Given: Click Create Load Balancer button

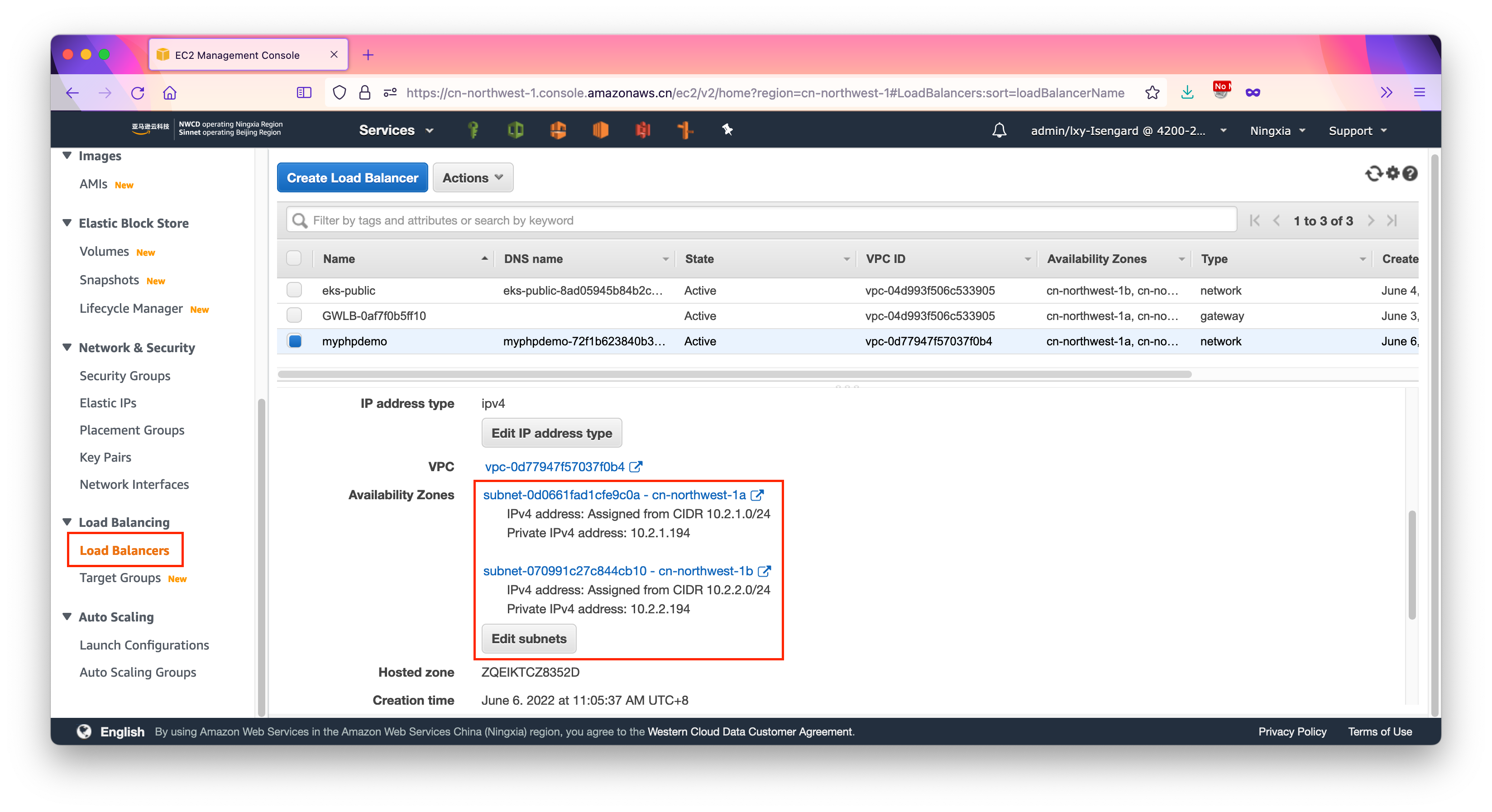Looking at the screenshot, I should point(352,178).
